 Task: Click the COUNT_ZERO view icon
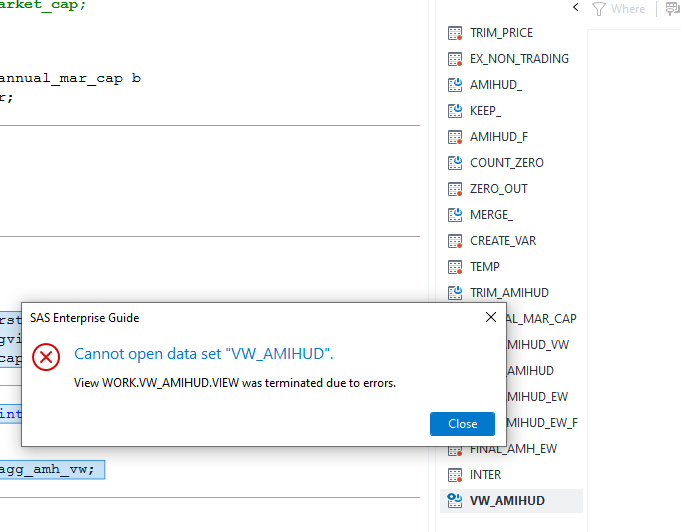point(455,163)
